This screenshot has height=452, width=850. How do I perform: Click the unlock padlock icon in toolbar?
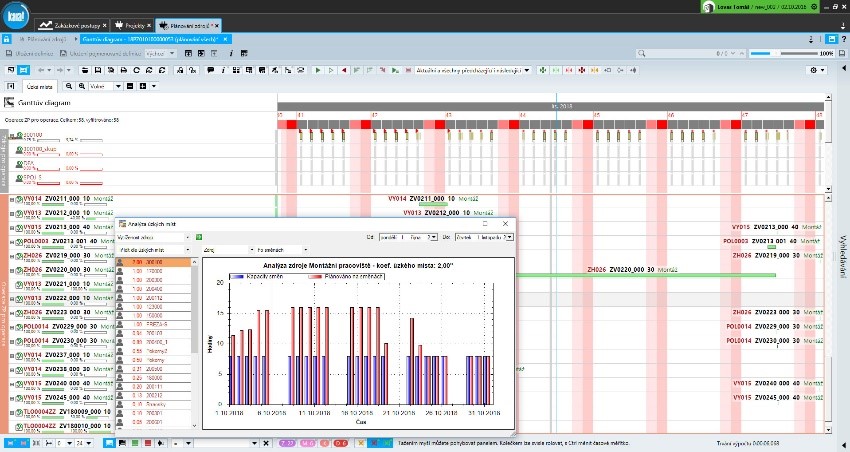point(193,70)
